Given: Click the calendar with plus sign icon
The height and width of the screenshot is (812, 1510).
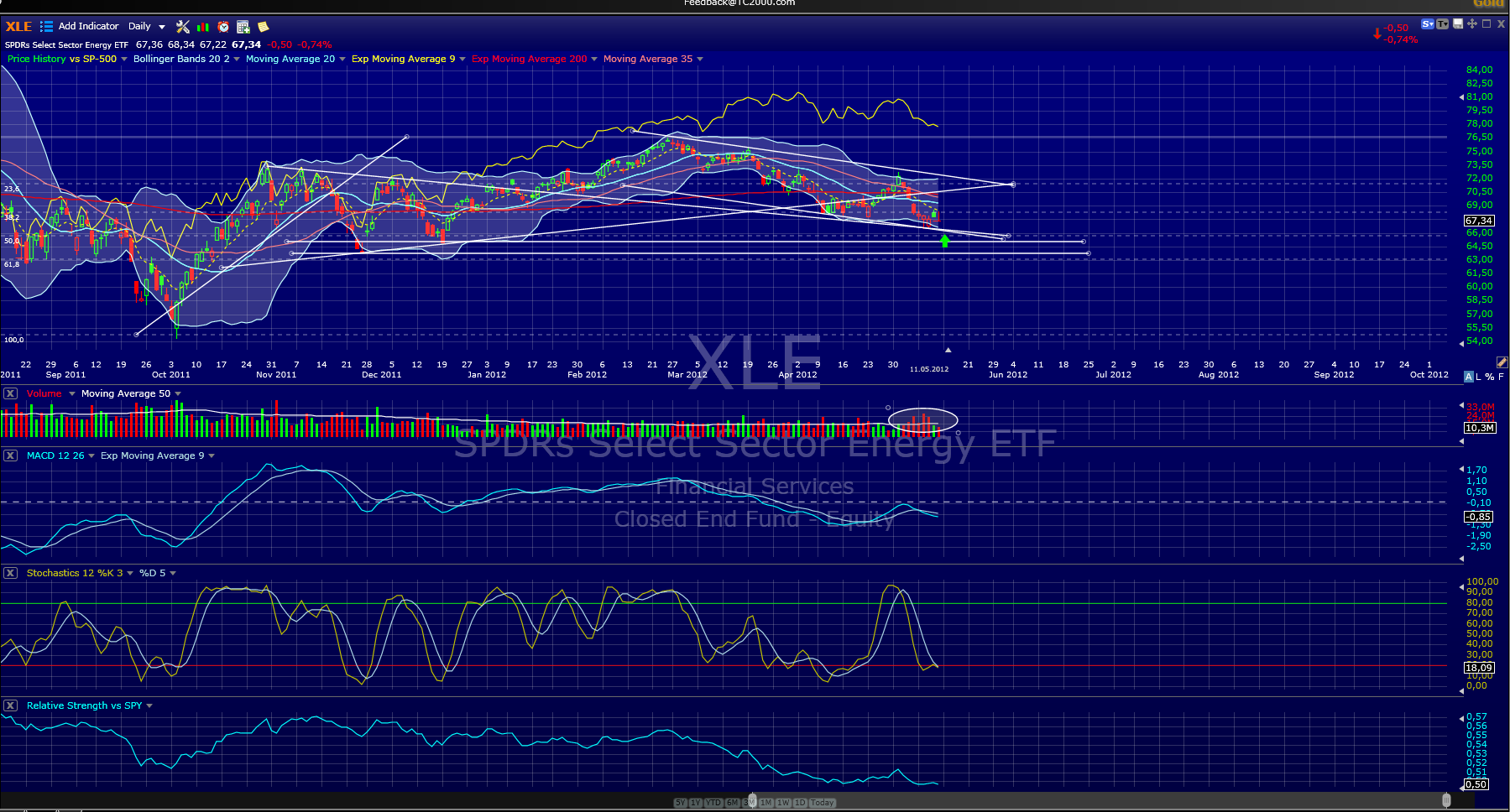Looking at the screenshot, I should [243, 27].
